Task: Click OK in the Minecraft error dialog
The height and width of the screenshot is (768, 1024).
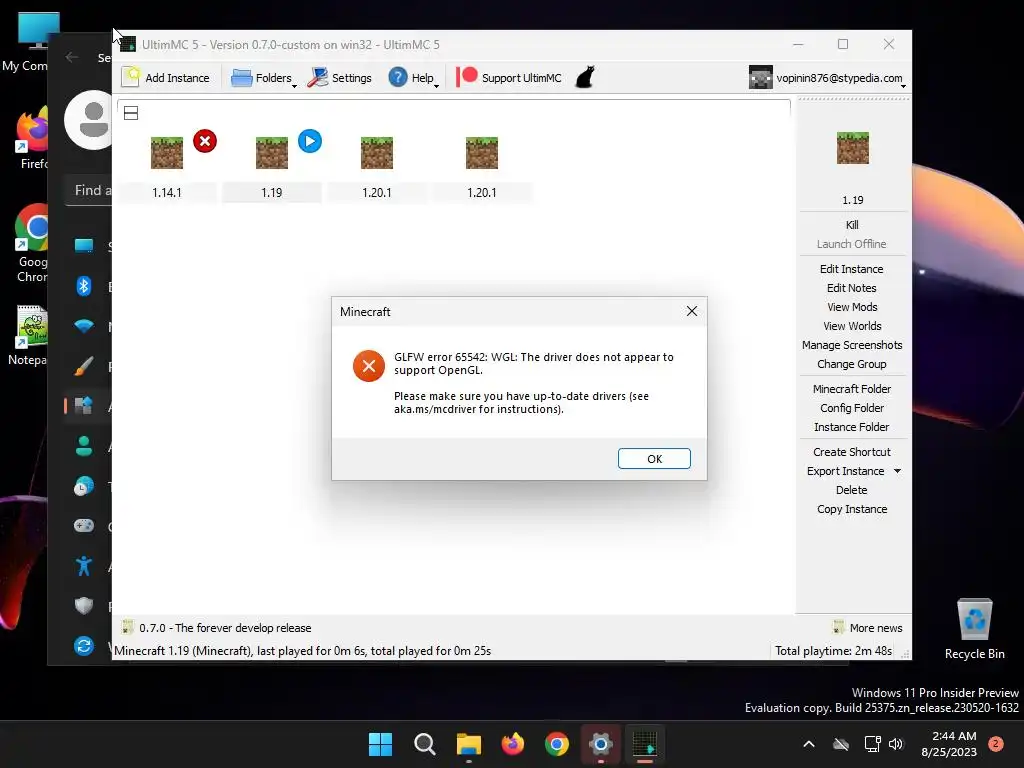Action: coord(654,458)
